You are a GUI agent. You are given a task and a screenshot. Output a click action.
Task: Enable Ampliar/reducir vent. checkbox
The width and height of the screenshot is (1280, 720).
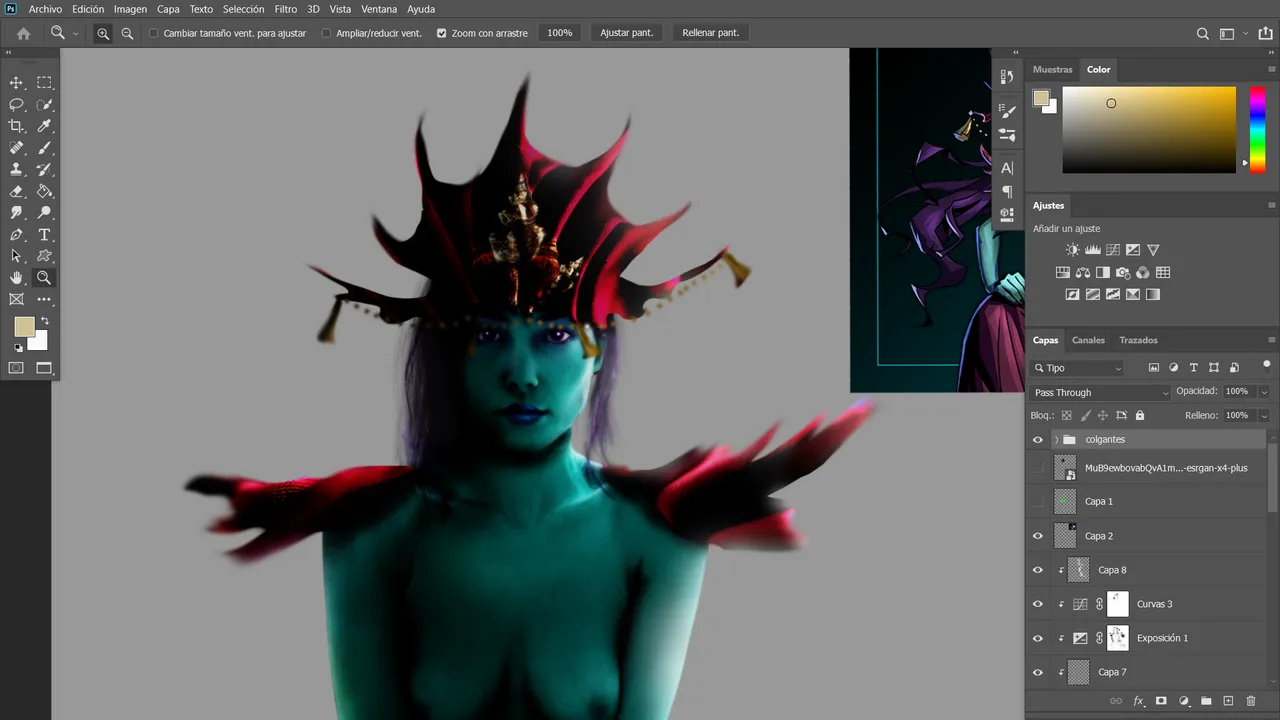pyautogui.click(x=326, y=33)
